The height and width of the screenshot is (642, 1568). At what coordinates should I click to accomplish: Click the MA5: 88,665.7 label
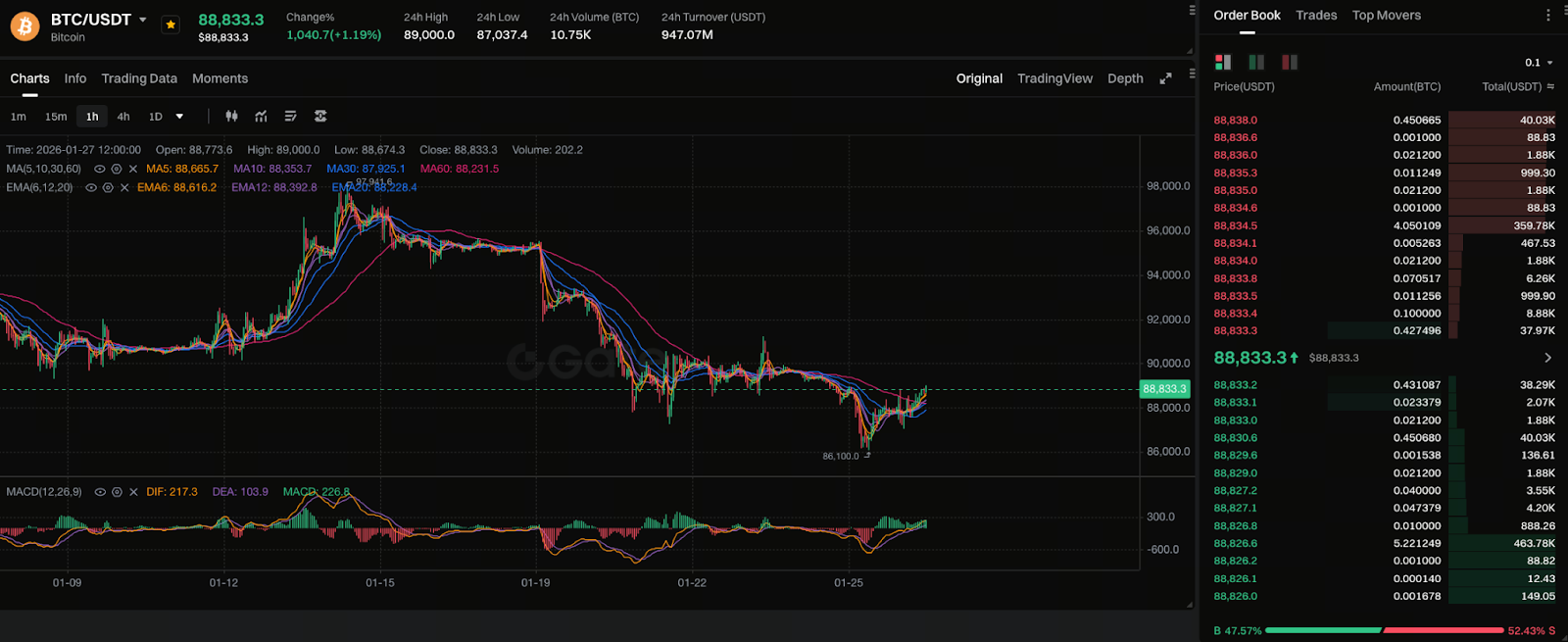click(182, 169)
